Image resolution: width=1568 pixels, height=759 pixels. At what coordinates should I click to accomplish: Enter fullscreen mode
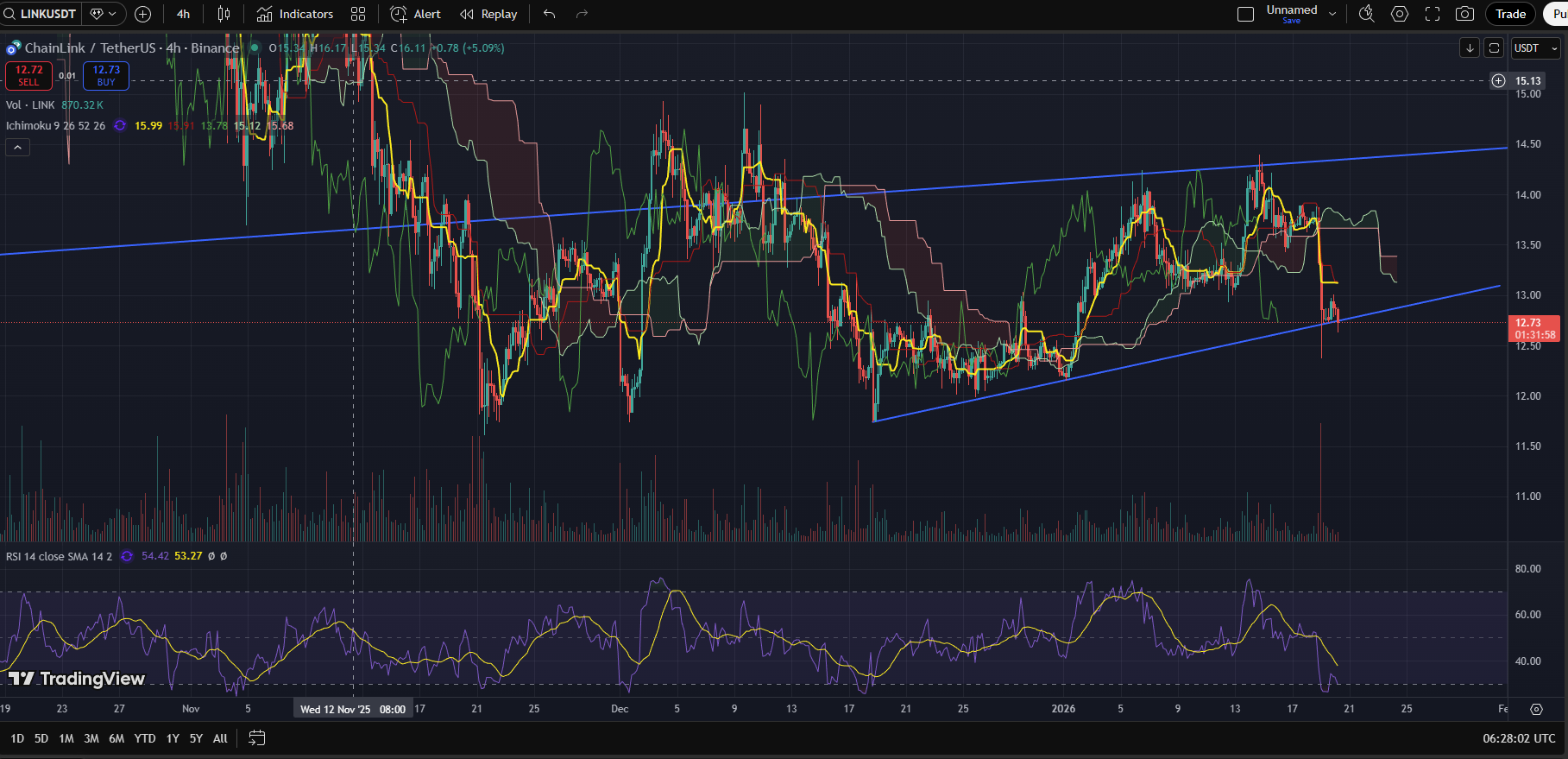click(x=1433, y=14)
